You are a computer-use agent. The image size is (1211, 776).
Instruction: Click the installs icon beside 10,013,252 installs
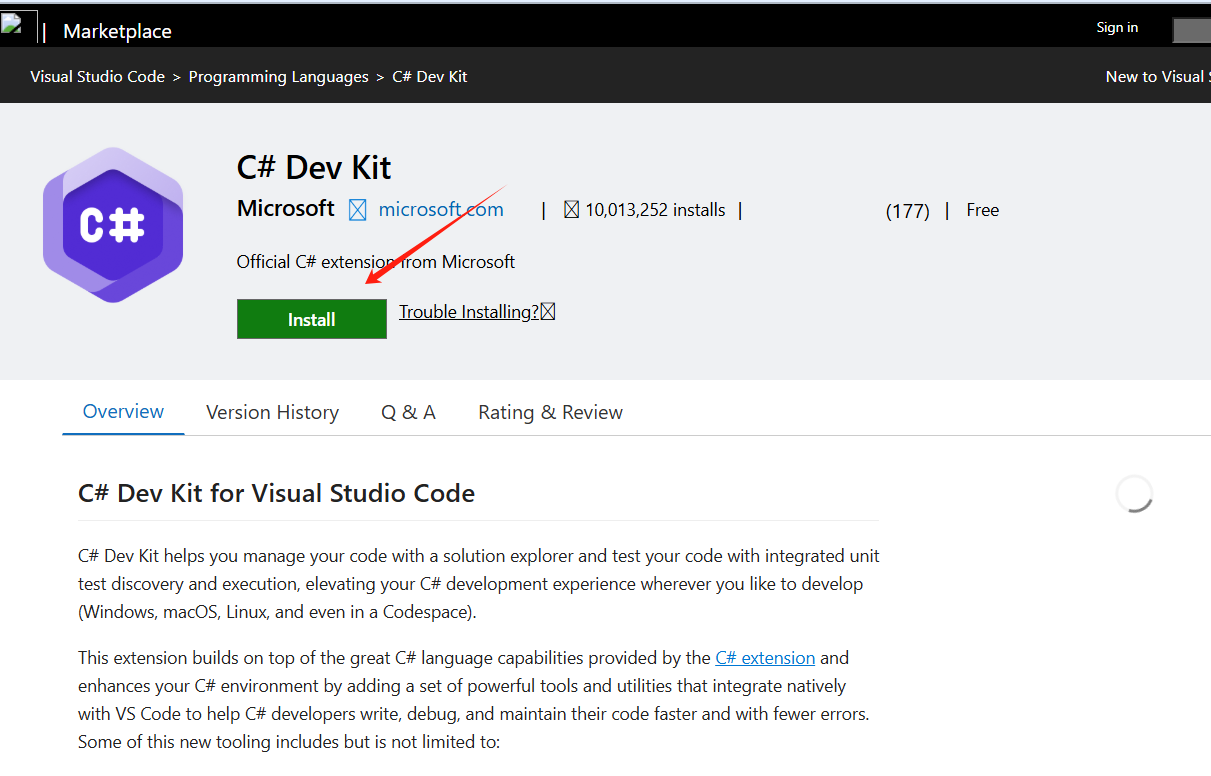(x=572, y=210)
